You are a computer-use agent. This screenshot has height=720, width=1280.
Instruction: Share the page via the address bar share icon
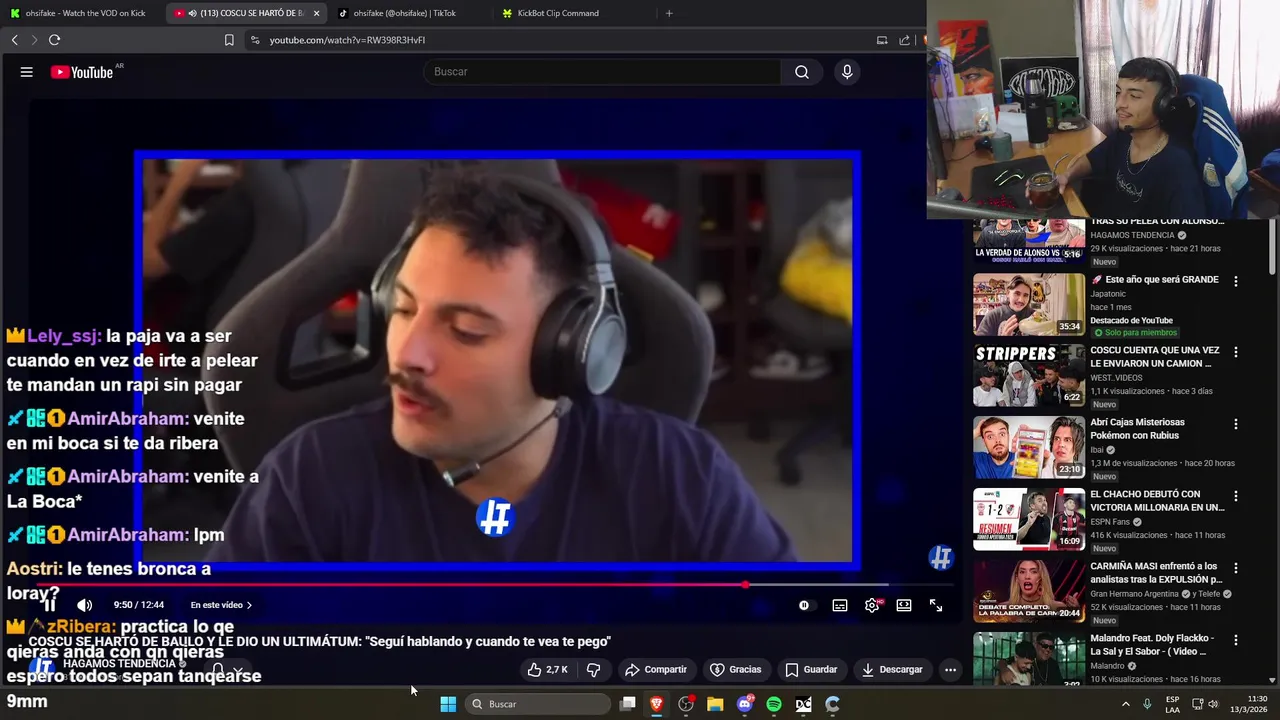(x=905, y=40)
